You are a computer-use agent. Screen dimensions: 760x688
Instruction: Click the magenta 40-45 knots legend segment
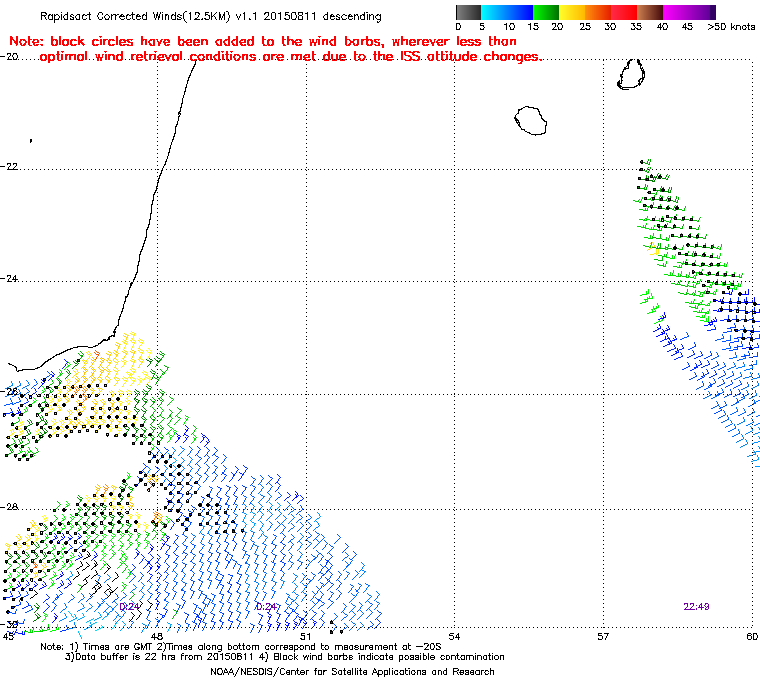(676, 12)
